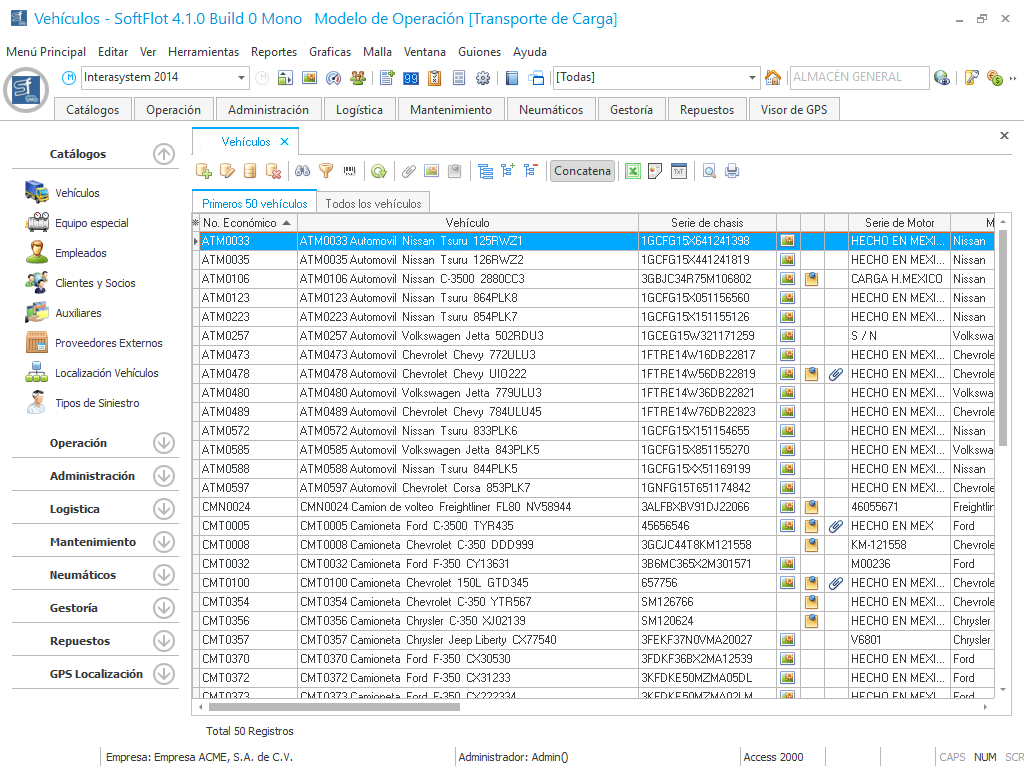Click the delete record icon
The height and width of the screenshot is (768, 1024).
coord(273,171)
